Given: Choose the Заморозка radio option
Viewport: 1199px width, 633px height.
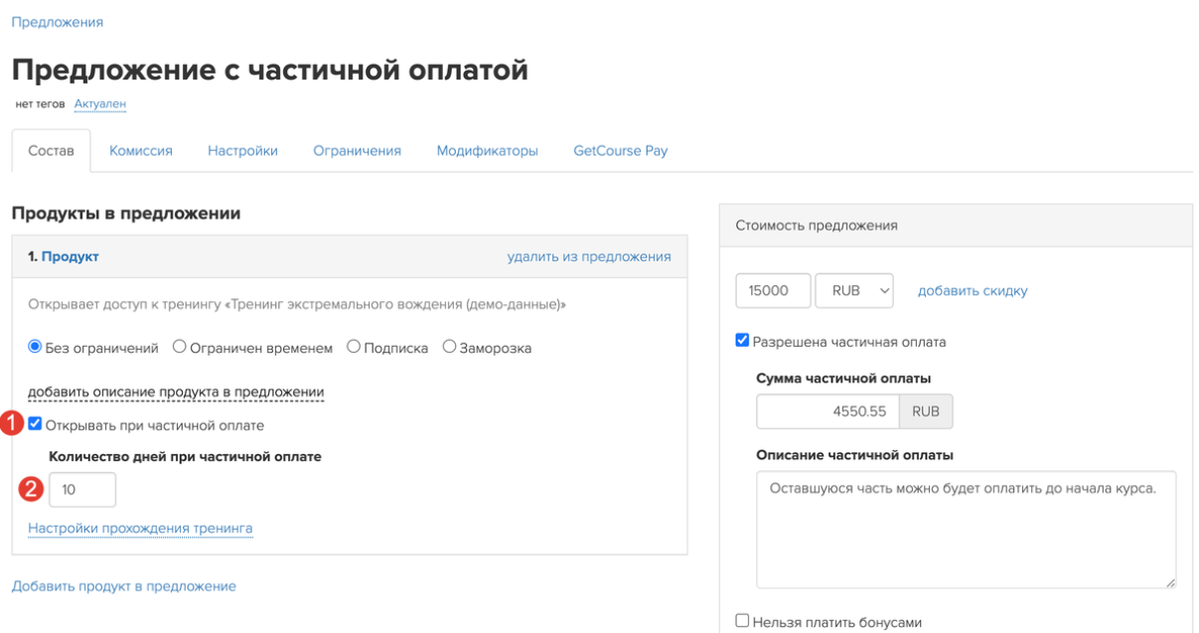Looking at the screenshot, I should click(449, 347).
